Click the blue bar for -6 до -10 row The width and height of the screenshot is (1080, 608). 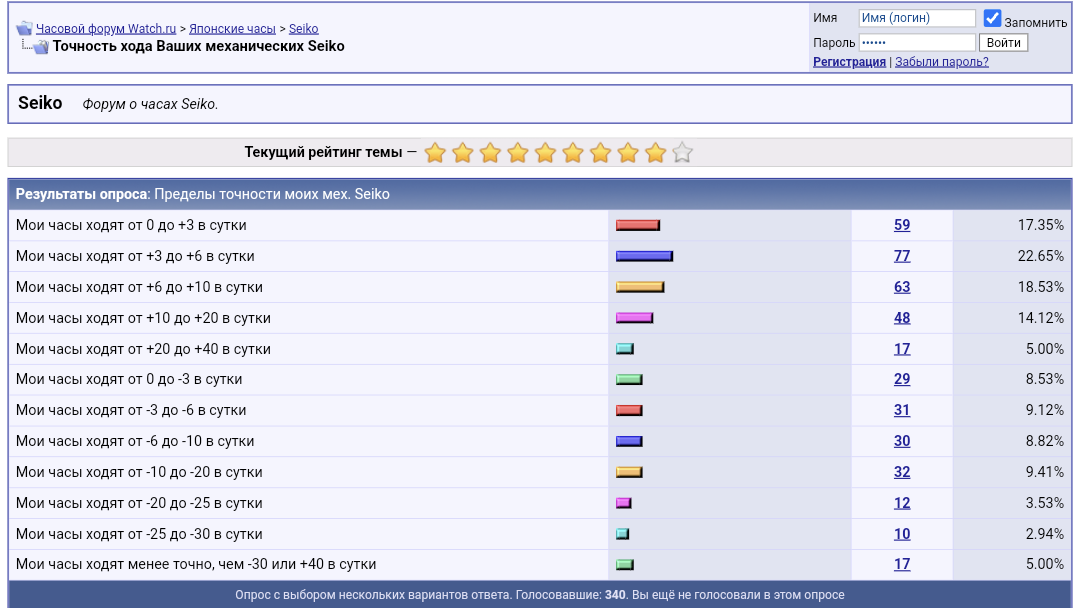click(x=629, y=441)
